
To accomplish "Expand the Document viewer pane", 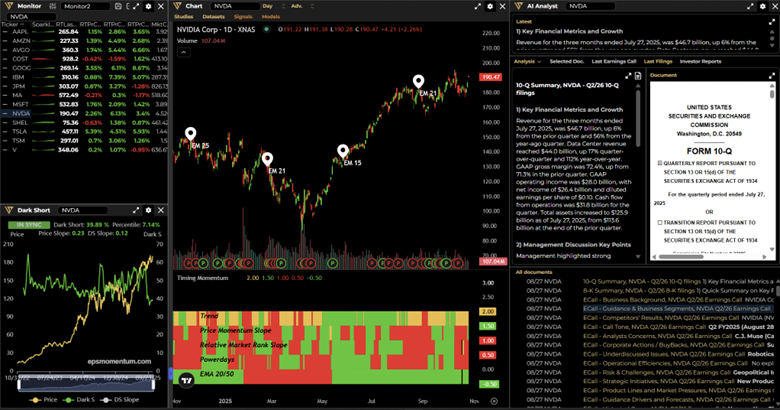I will (772, 76).
